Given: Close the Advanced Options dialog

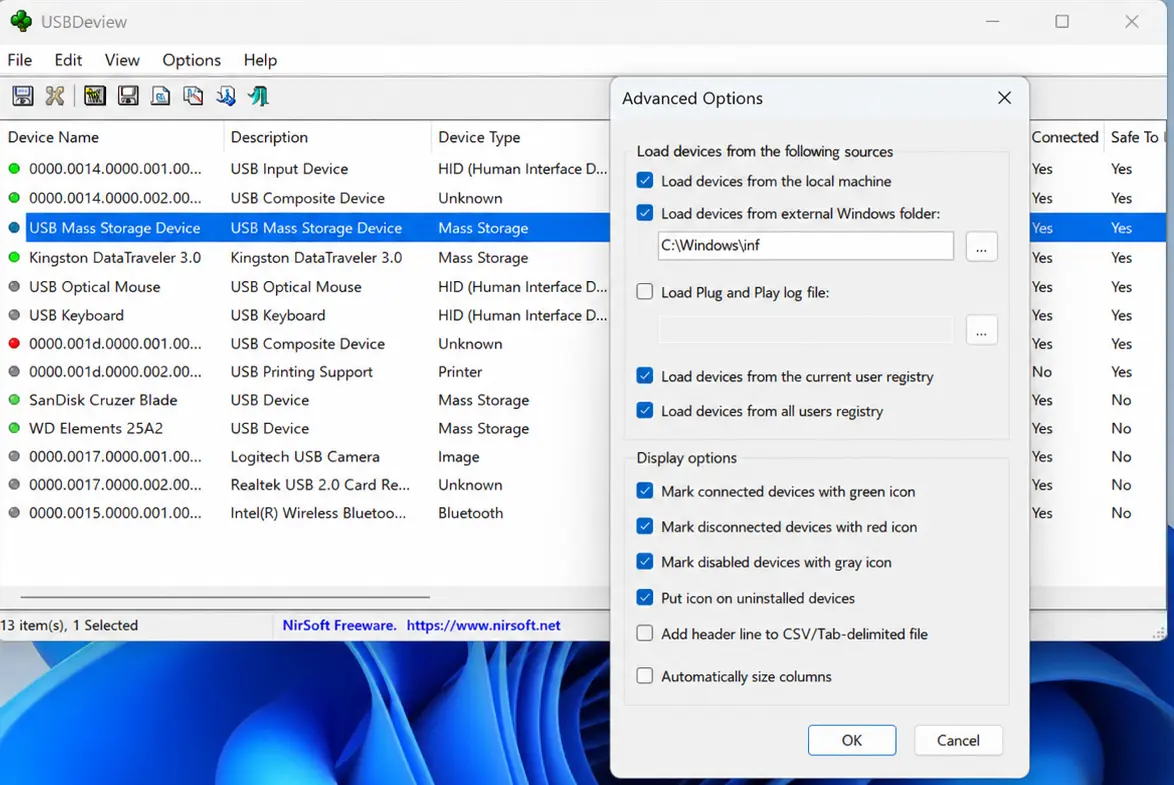Looking at the screenshot, I should pyautogui.click(x=1005, y=98).
